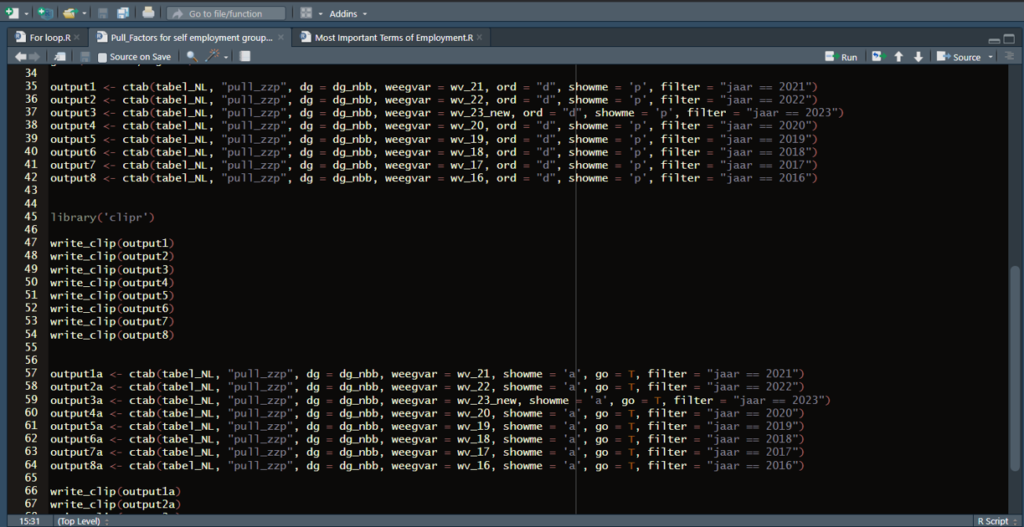Click the Save All documents icon

(x=122, y=13)
